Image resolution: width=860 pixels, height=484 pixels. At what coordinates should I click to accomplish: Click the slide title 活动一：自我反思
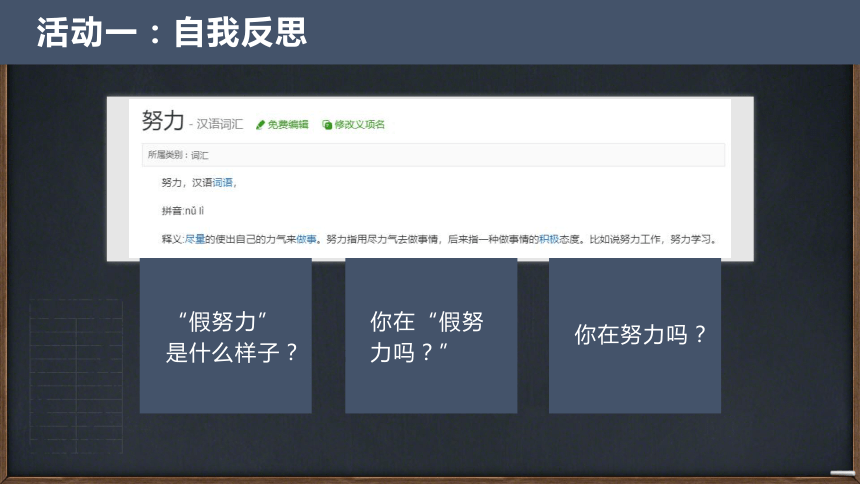click(x=172, y=32)
